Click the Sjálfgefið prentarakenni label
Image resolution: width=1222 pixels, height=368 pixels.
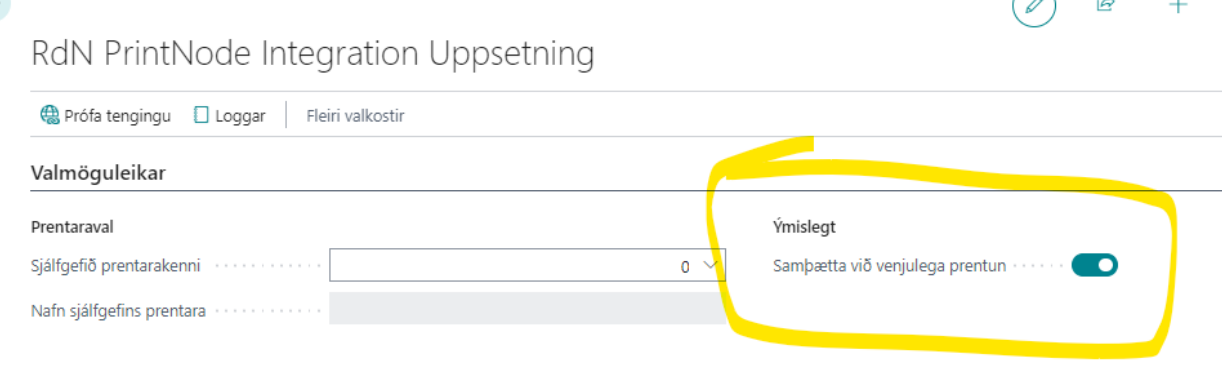(x=116, y=266)
